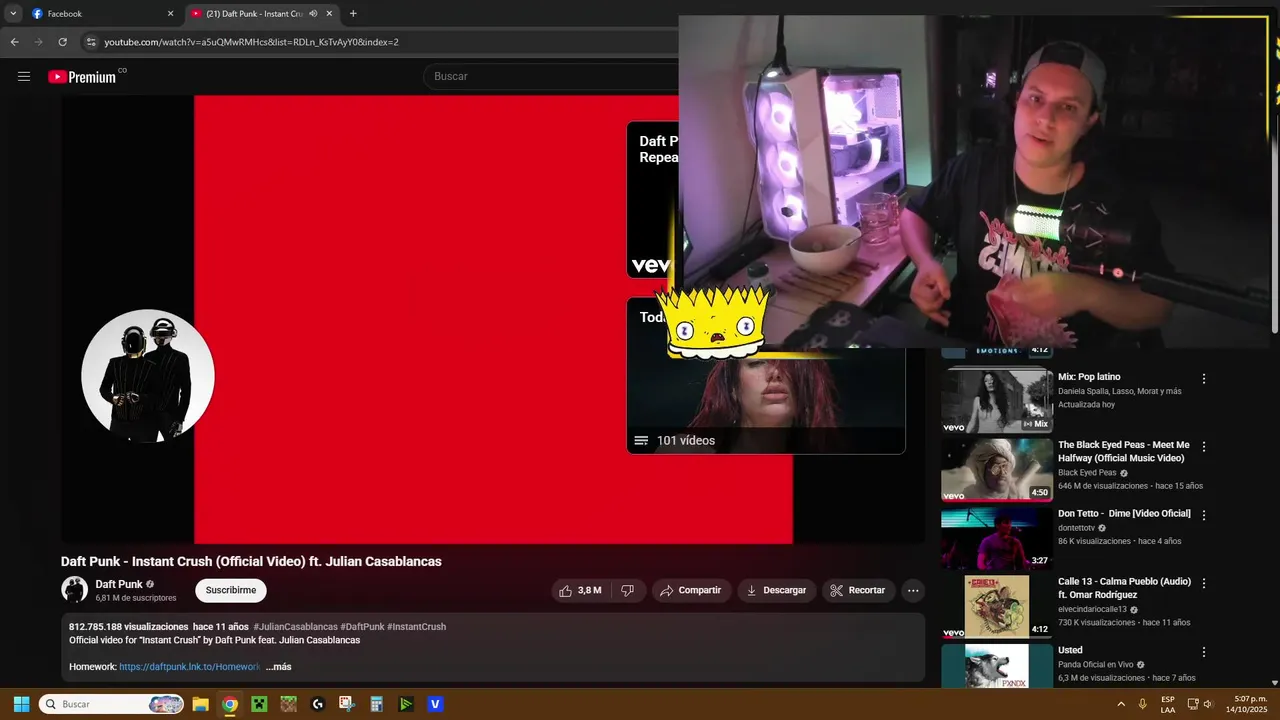
Task: Click the #InstantCrush hashtag
Action: click(x=416, y=627)
